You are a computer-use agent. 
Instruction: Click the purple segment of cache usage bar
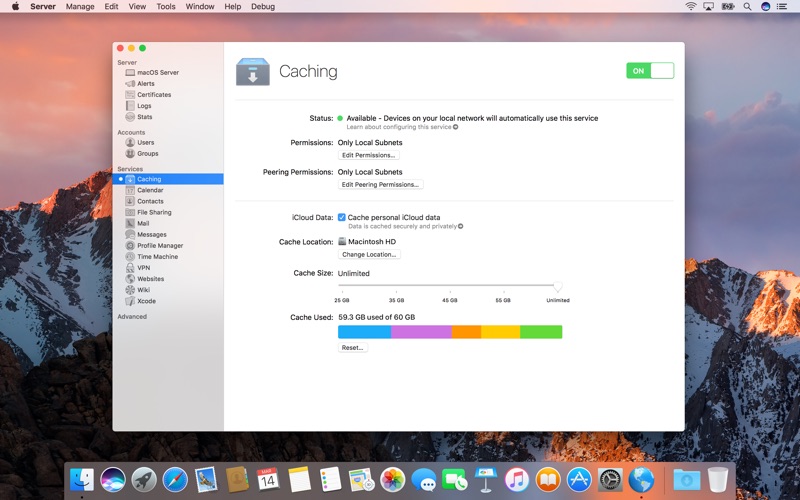[421, 332]
